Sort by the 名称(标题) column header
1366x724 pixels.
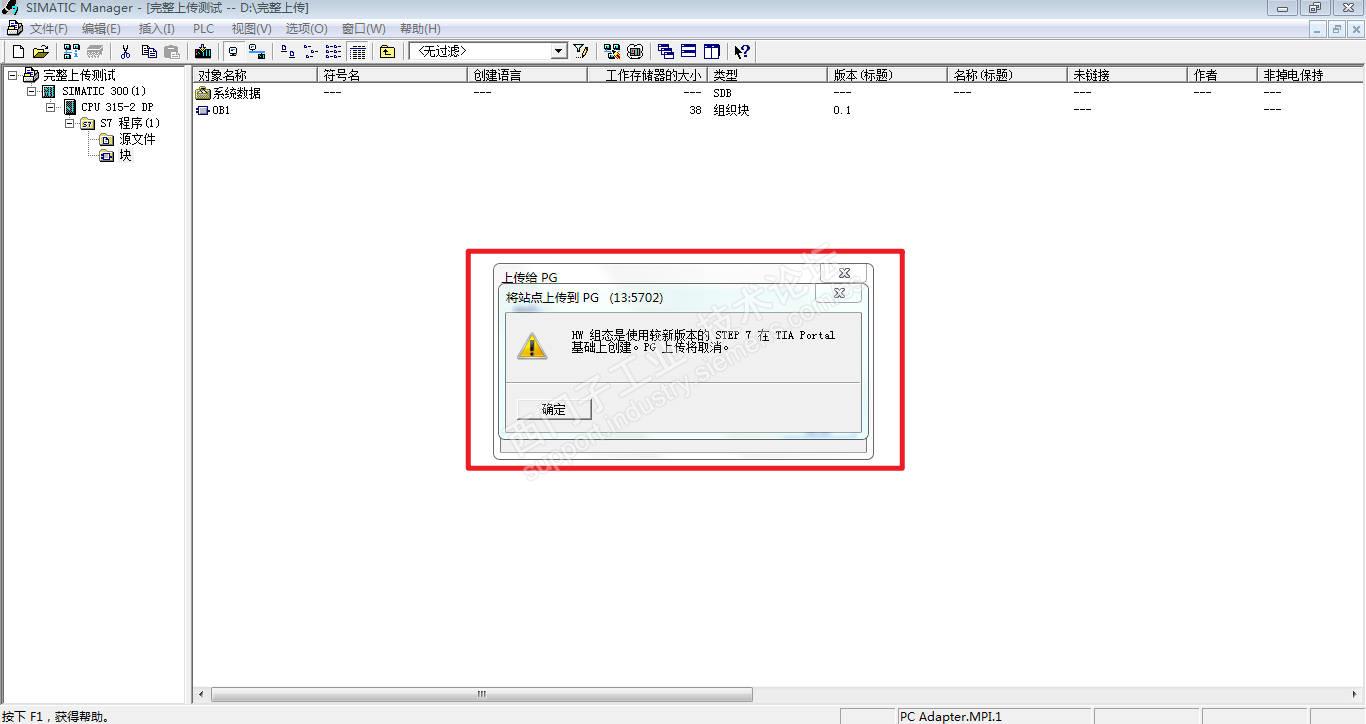1008,75
